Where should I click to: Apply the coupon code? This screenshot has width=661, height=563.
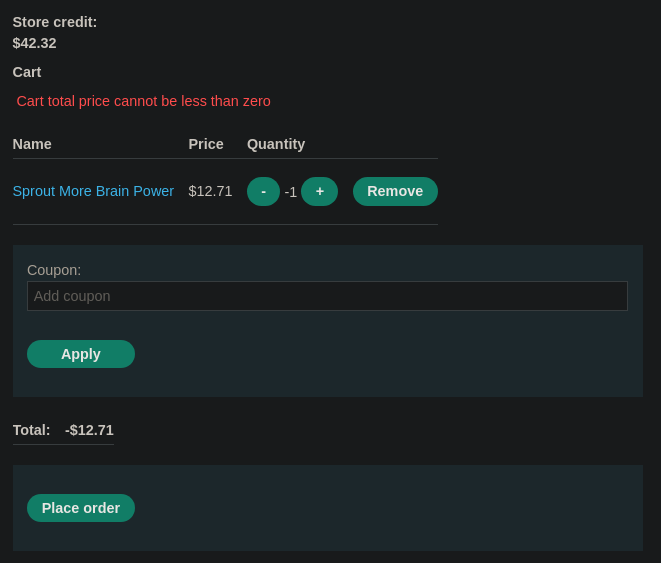(81, 354)
